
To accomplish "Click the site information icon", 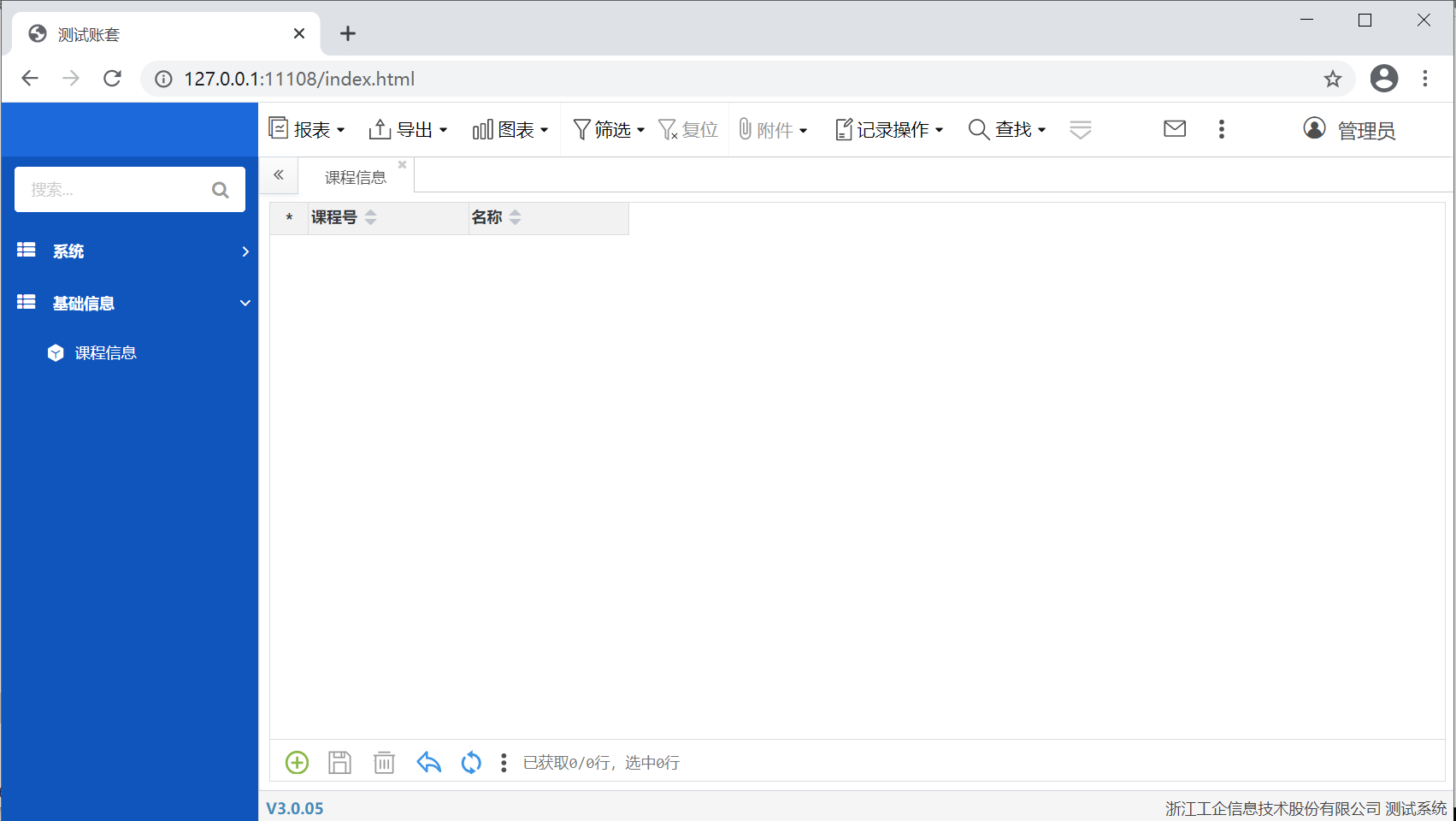I will click(x=163, y=79).
